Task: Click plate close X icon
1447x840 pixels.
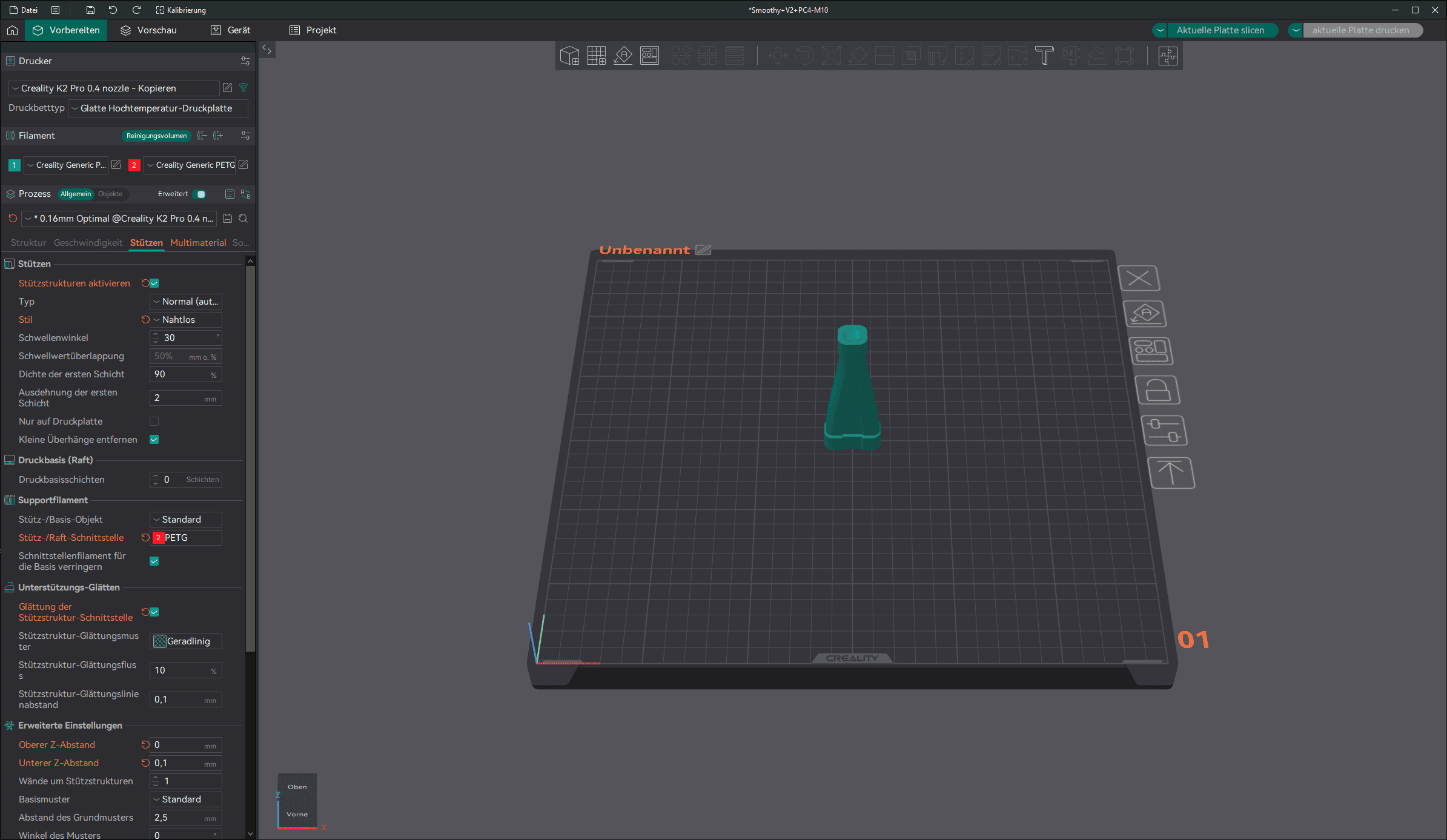Action: tap(1139, 279)
